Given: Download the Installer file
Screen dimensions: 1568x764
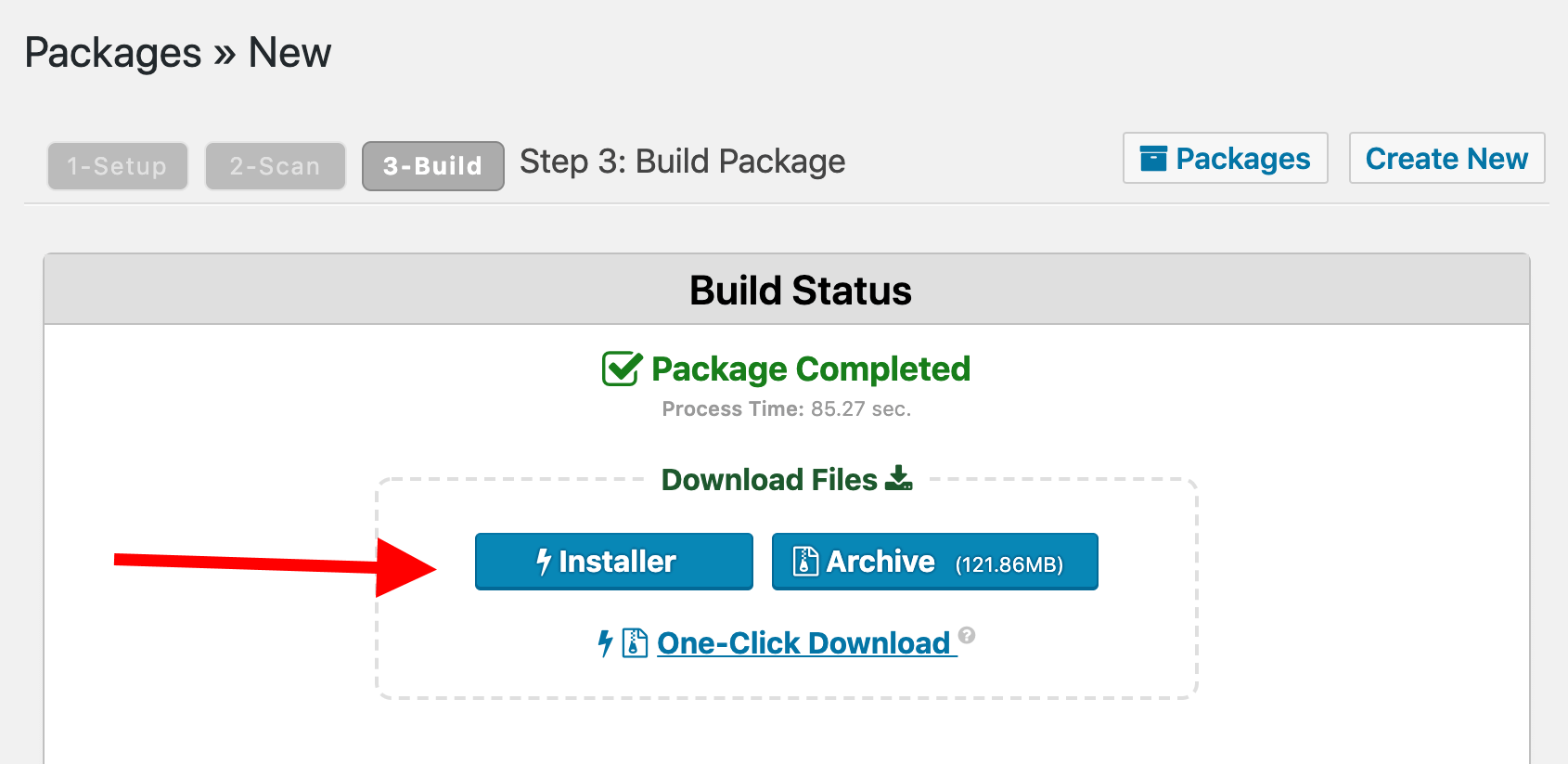Looking at the screenshot, I should point(613,561).
